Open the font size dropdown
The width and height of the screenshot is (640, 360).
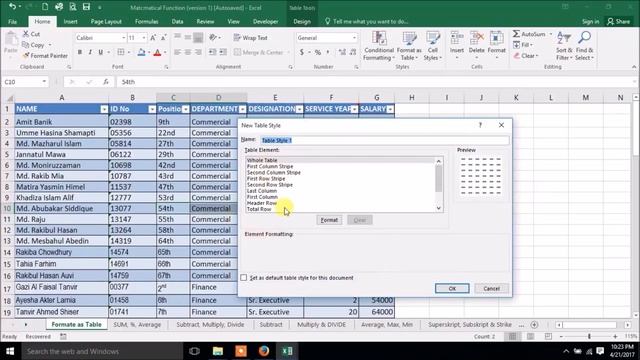144,38
